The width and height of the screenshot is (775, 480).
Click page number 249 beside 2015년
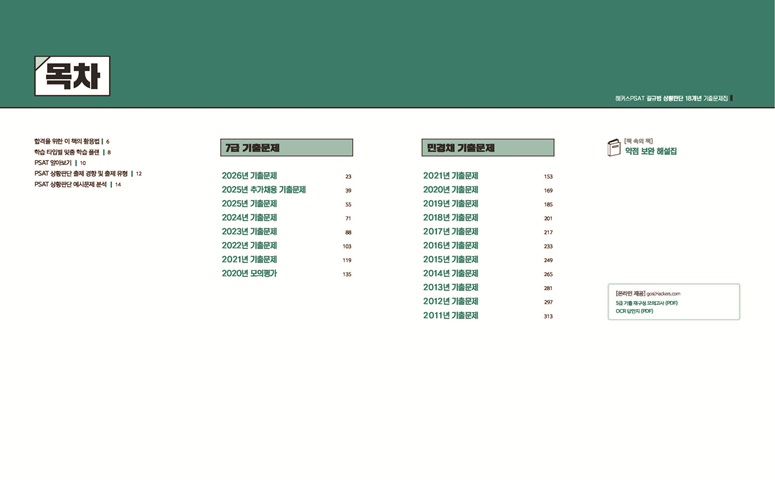[x=548, y=260]
